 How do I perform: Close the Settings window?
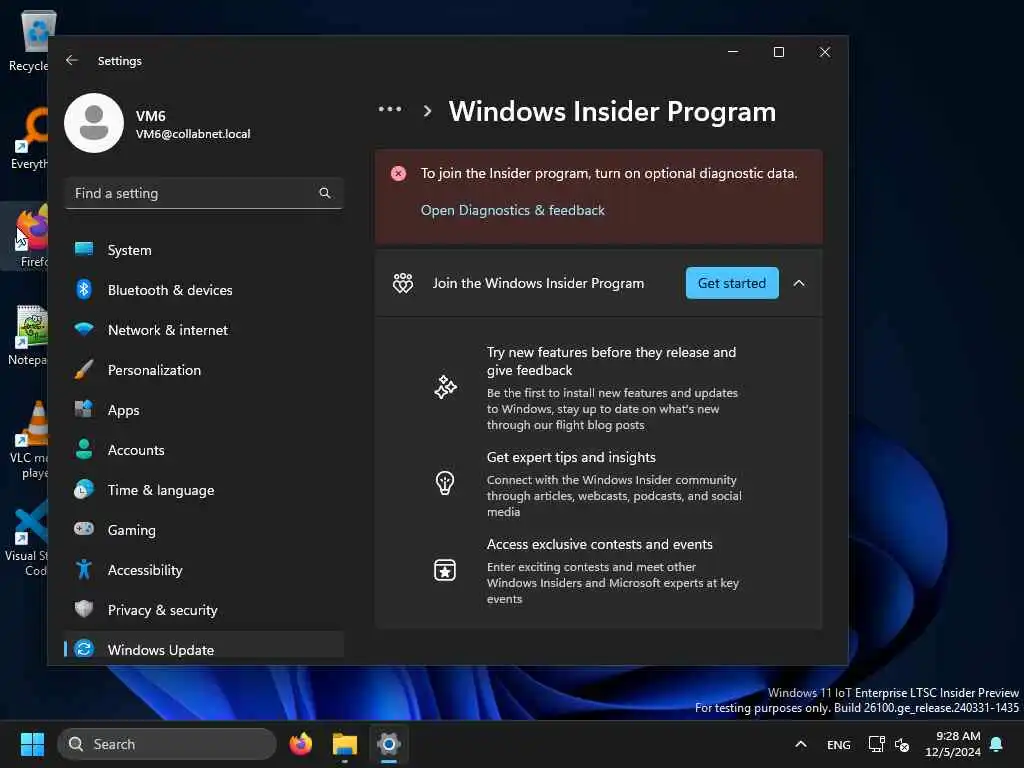tap(825, 52)
